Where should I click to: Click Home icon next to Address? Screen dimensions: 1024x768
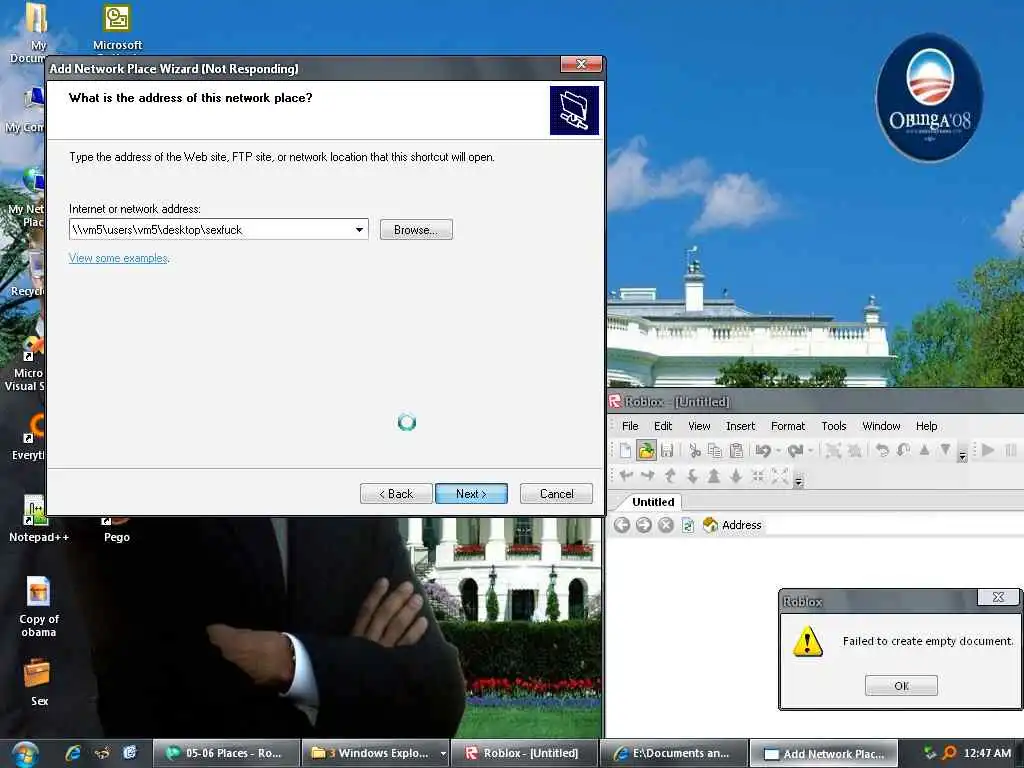click(710, 525)
